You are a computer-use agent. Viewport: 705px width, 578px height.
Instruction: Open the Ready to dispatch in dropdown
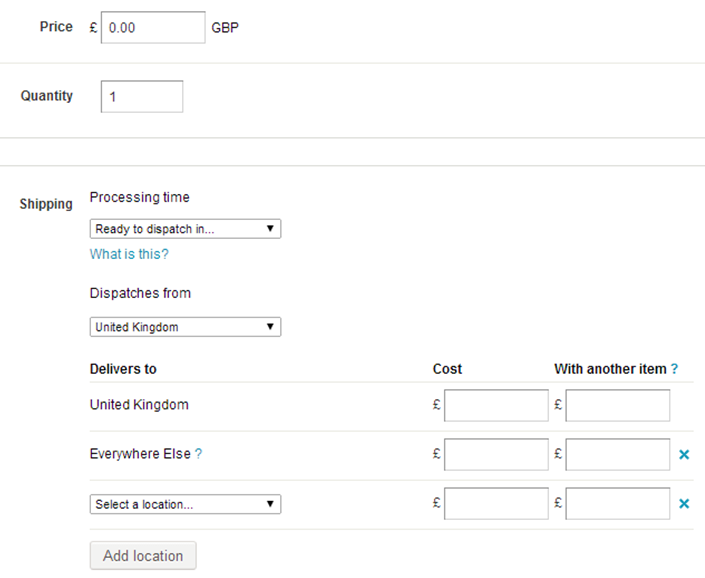click(185, 229)
